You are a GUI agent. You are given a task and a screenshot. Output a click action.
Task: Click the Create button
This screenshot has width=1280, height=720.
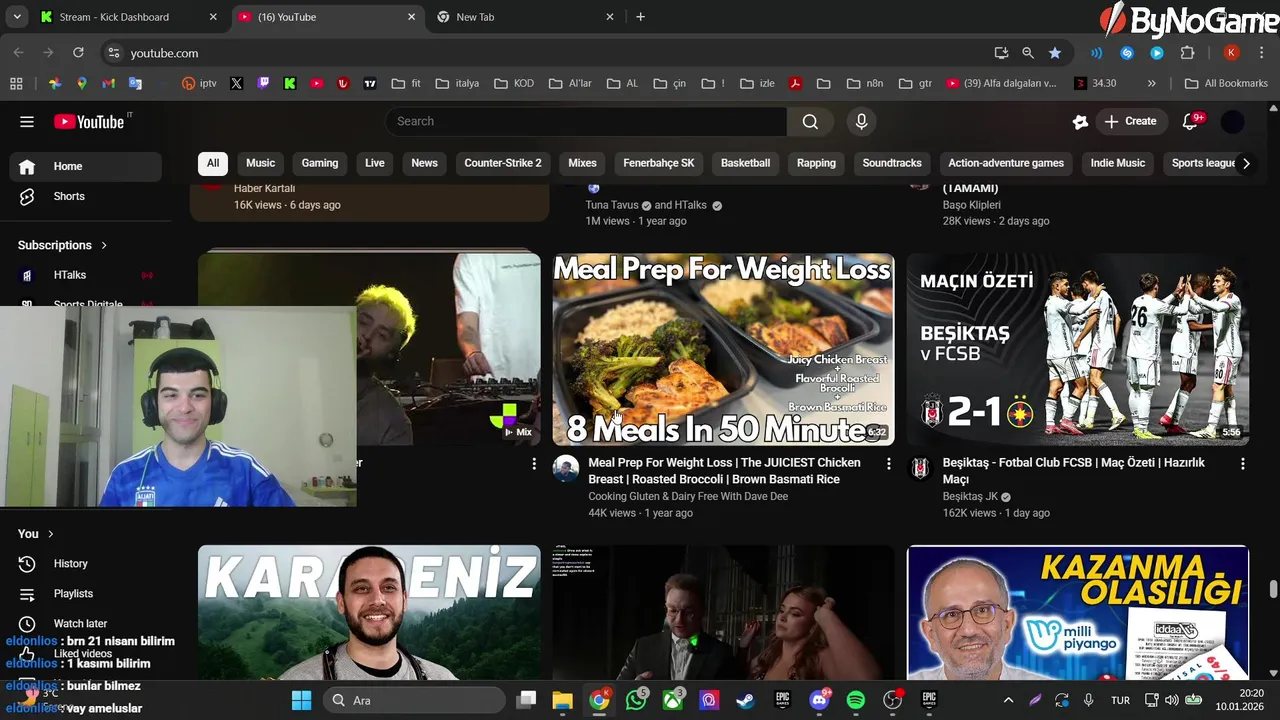1130,122
